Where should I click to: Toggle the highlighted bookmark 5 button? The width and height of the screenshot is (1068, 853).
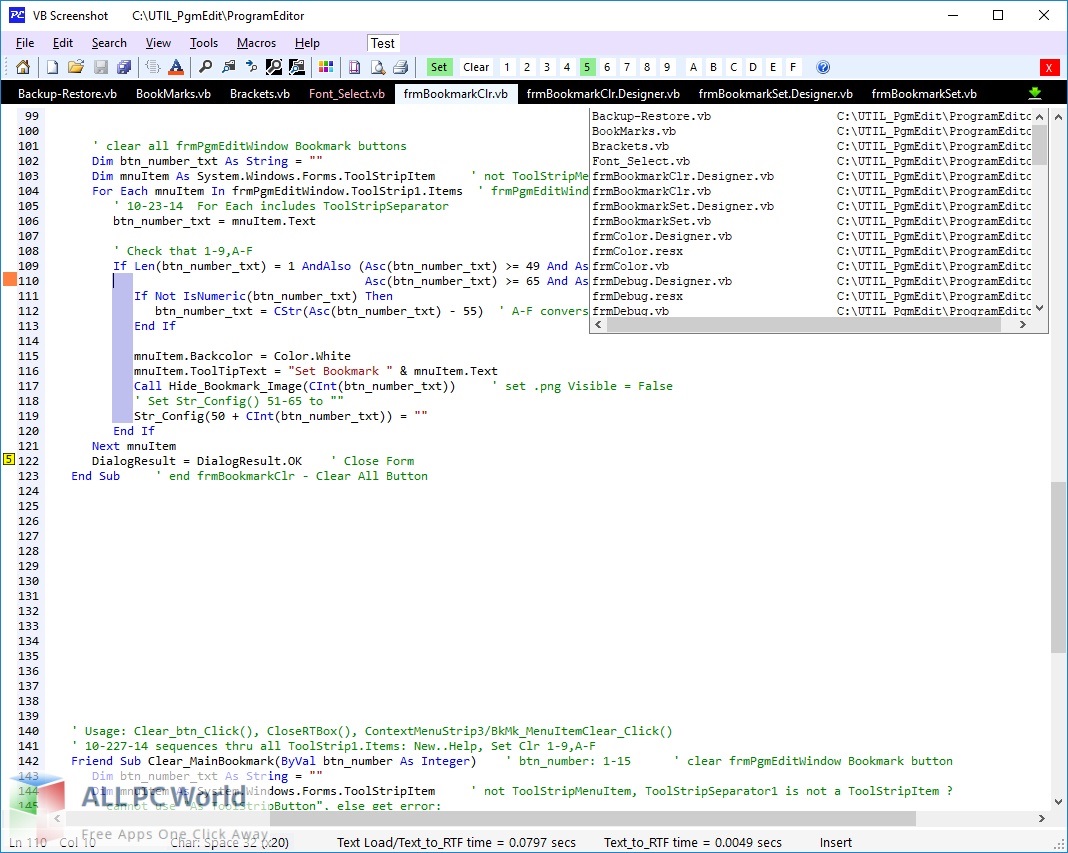click(x=587, y=67)
